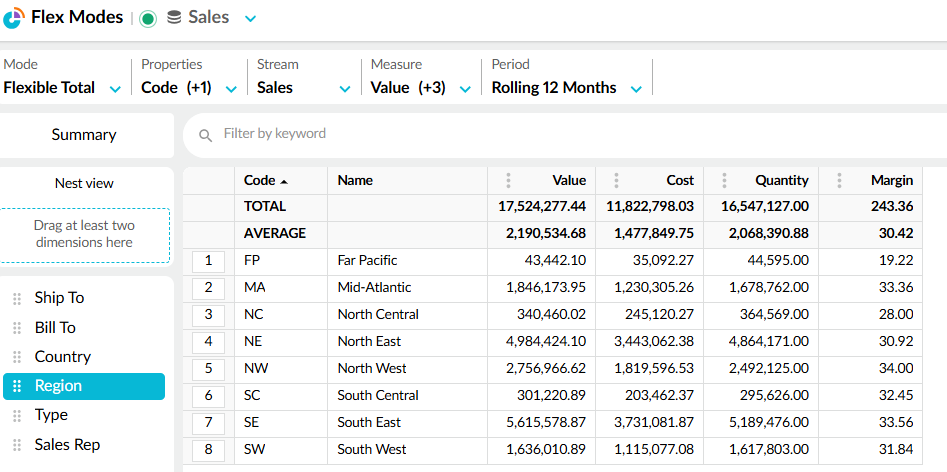Click the Flex Modes logo icon

coord(14,18)
